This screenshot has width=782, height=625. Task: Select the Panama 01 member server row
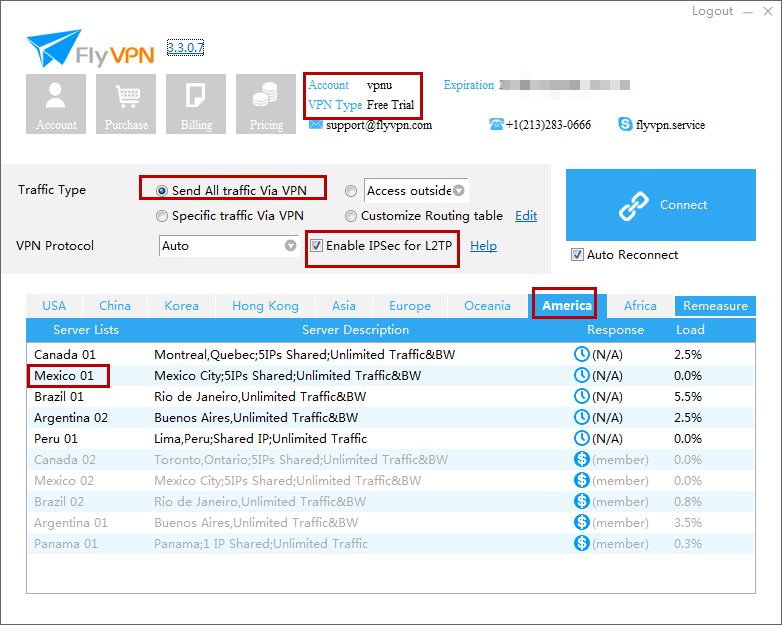(x=391, y=543)
